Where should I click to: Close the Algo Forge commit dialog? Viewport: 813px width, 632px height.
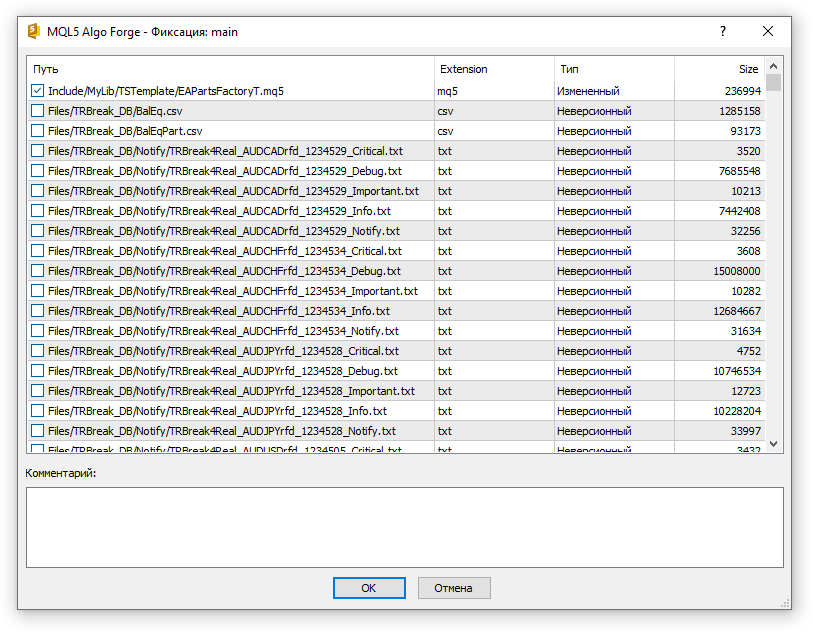point(768,31)
